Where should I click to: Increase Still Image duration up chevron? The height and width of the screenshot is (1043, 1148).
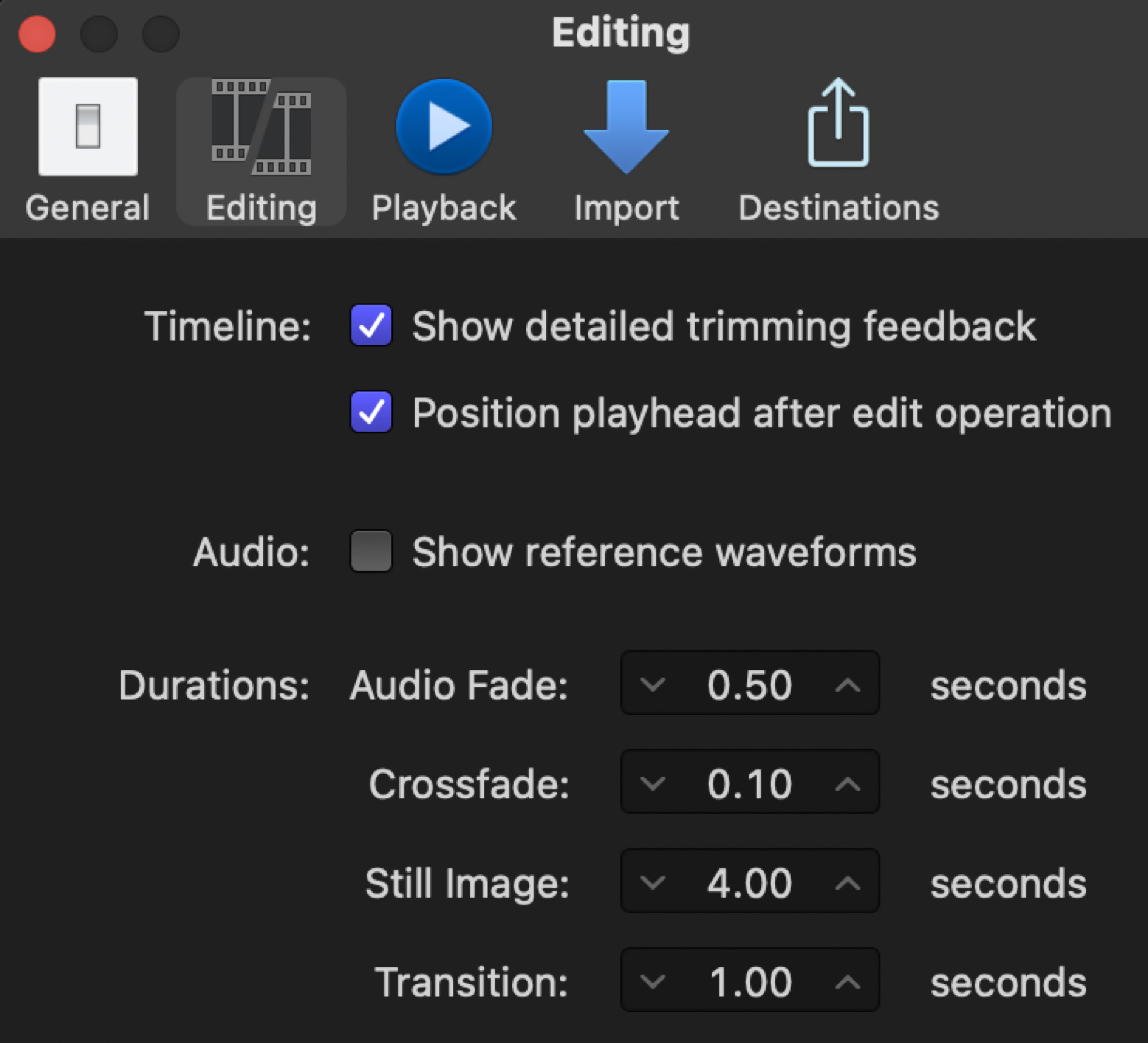click(x=847, y=882)
